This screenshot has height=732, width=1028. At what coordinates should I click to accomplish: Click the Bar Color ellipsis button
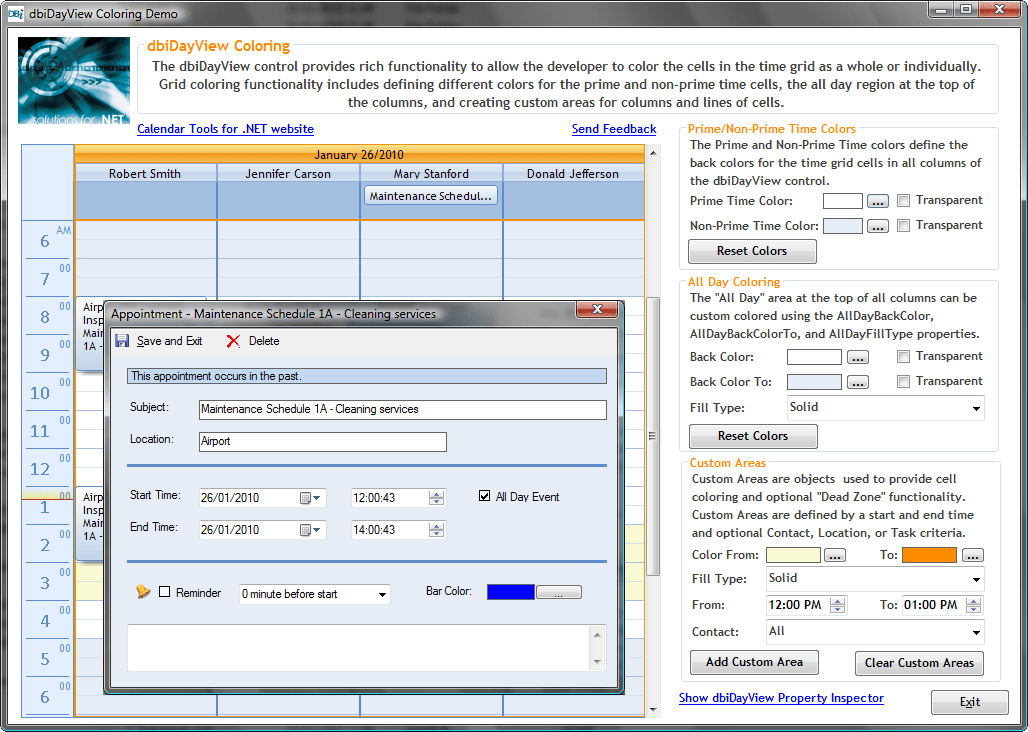click(558, 591)
